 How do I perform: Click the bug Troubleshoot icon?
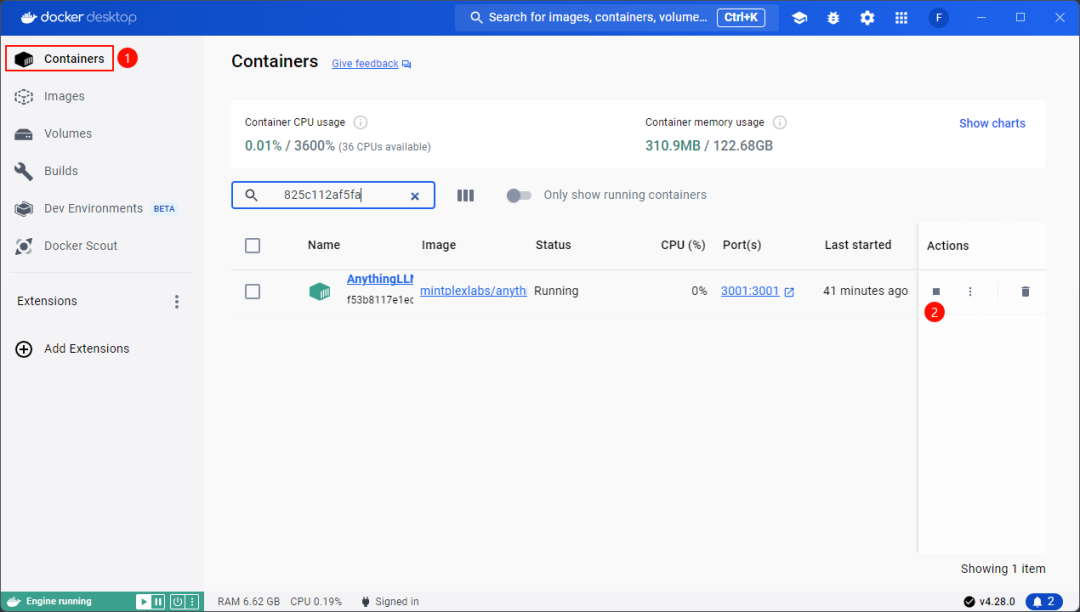pos(833,18)
